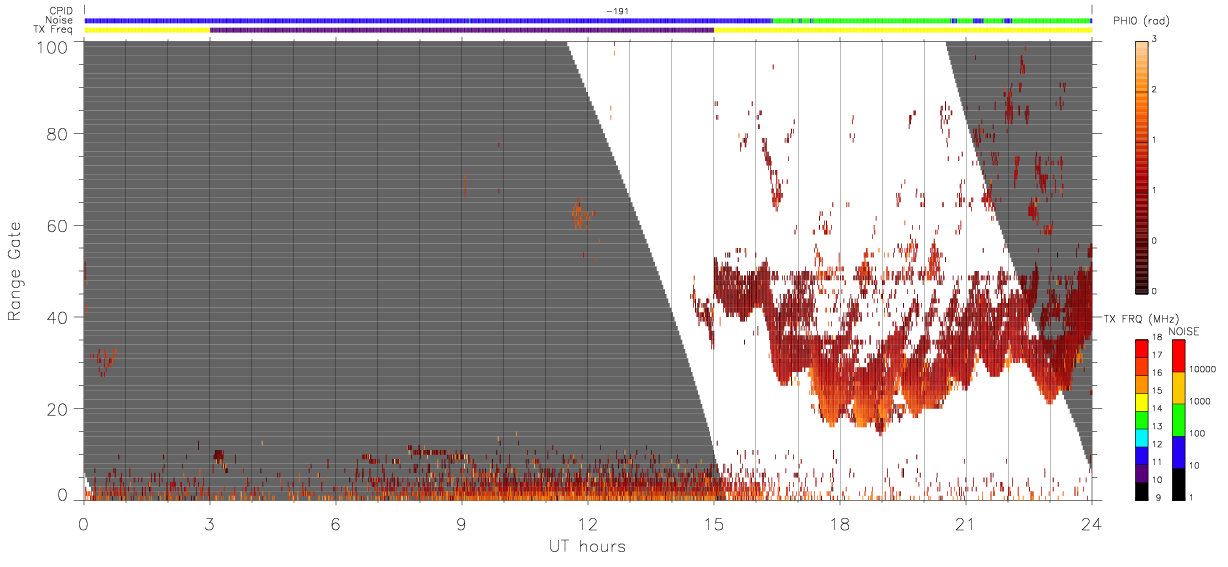1228x567 pixels.
Task: Click the 80 tick on Range Gate axis
Action: pos(57,133)
